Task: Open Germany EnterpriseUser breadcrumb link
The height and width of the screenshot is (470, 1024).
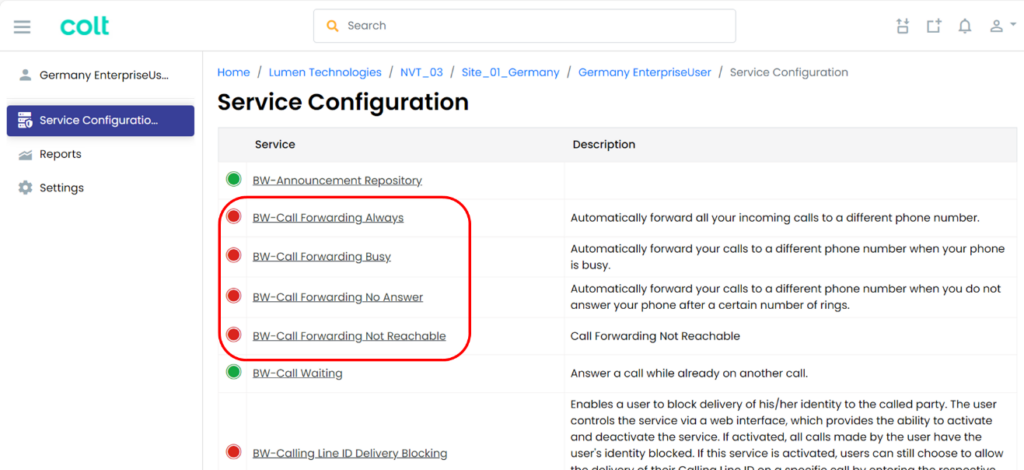Action: (645, 72)
